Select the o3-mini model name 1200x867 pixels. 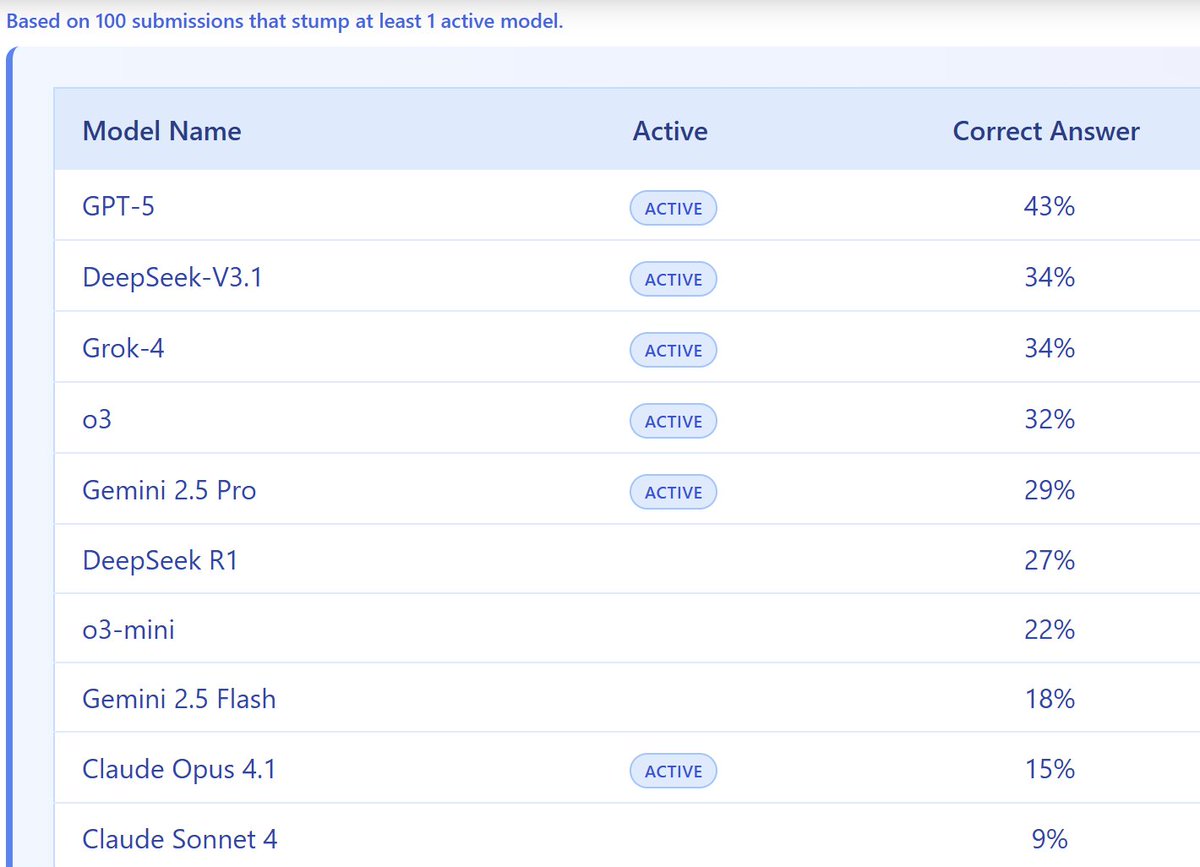pyautogui.click(x=129, y=632)
